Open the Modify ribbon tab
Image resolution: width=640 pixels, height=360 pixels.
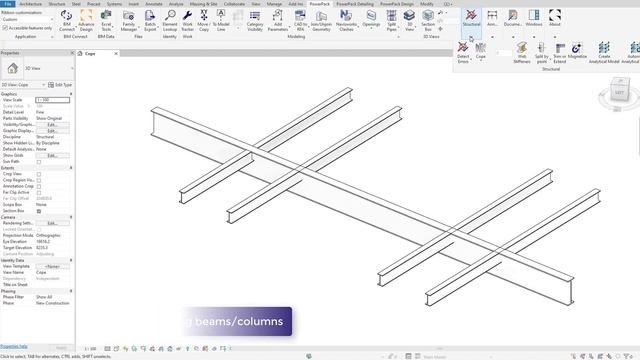427,4
